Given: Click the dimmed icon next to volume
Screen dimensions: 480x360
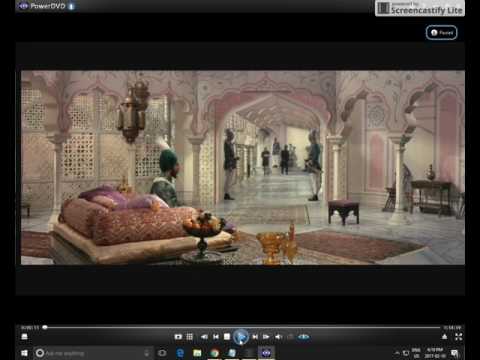Looking at the screenshot, I should 291,337.
